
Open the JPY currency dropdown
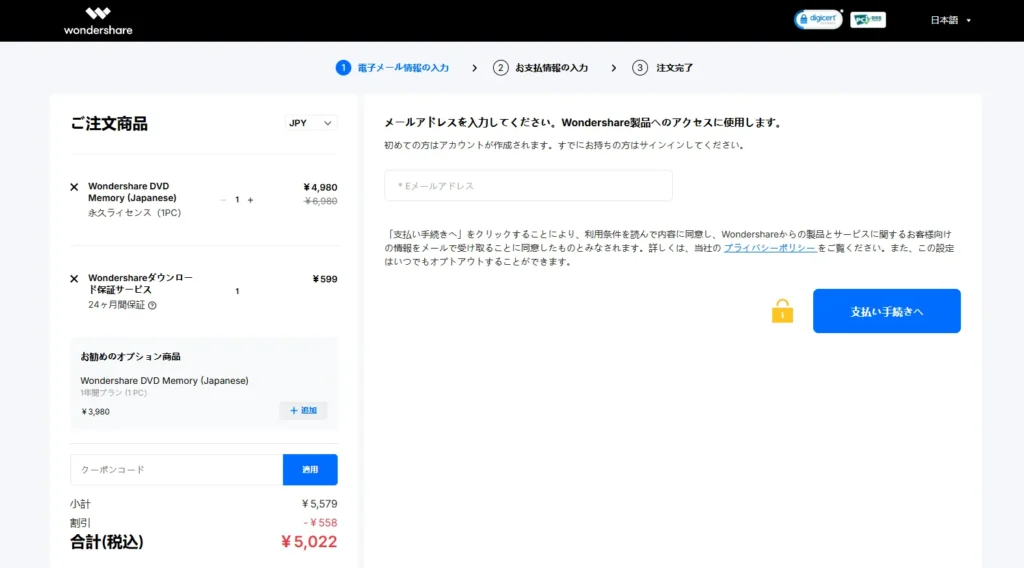311,123
